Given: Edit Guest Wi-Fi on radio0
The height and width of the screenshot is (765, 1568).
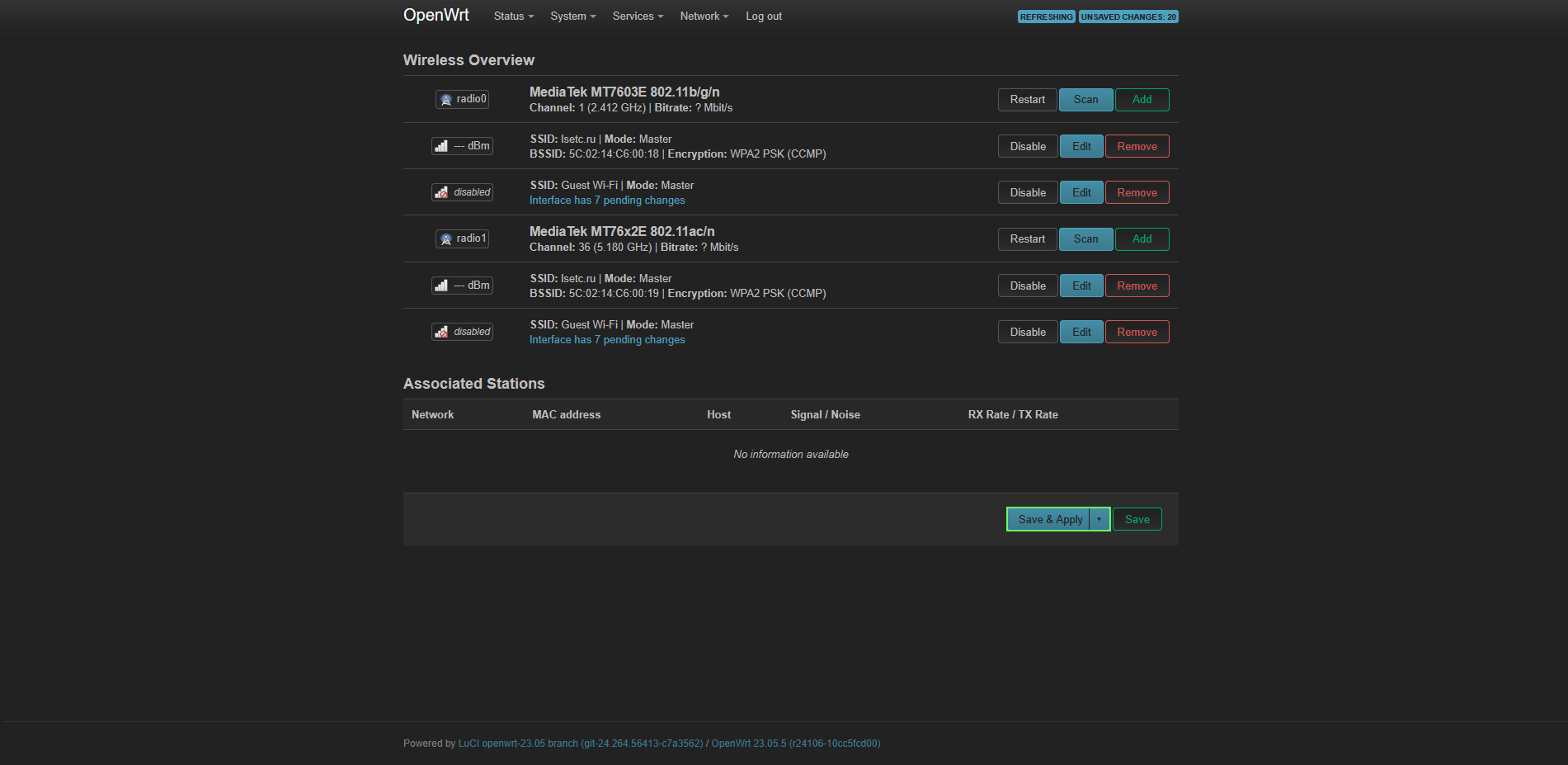Looking at the screenshot, I should [1081, 192].
